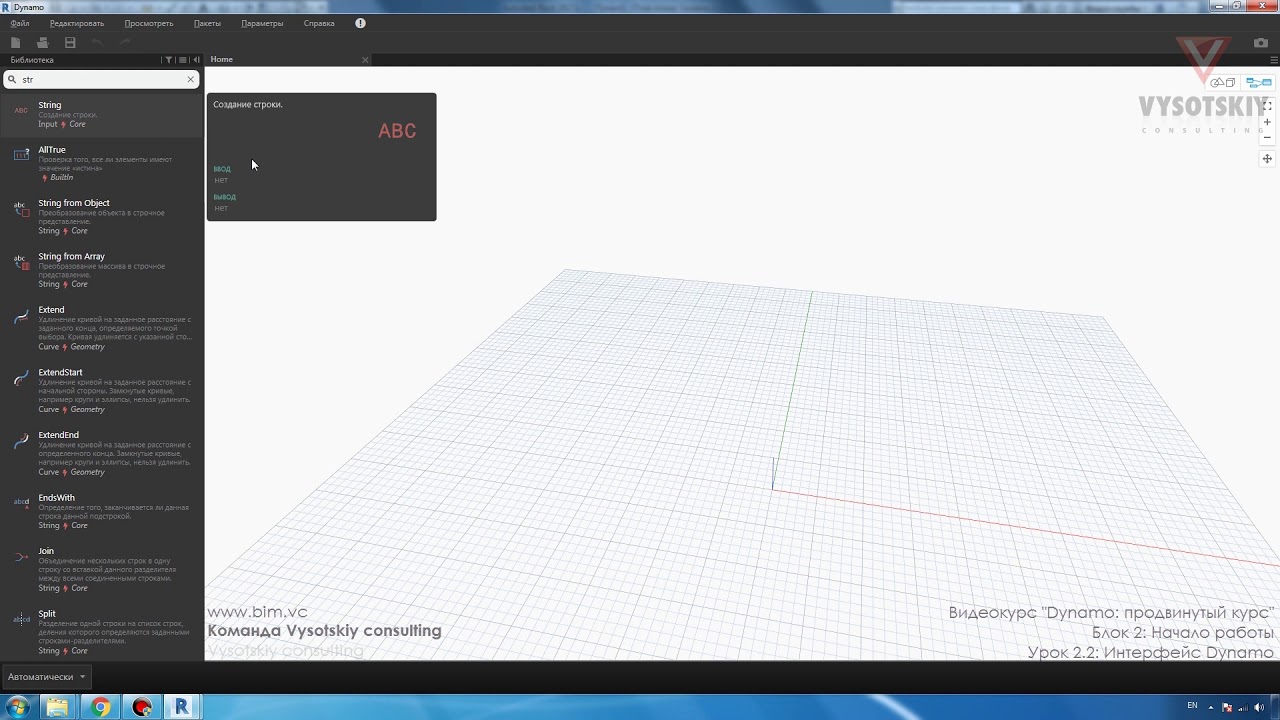The width and height of the screenshot is (1280, 720).
Task: Open the library filter funnel icon
Action: 168,60
